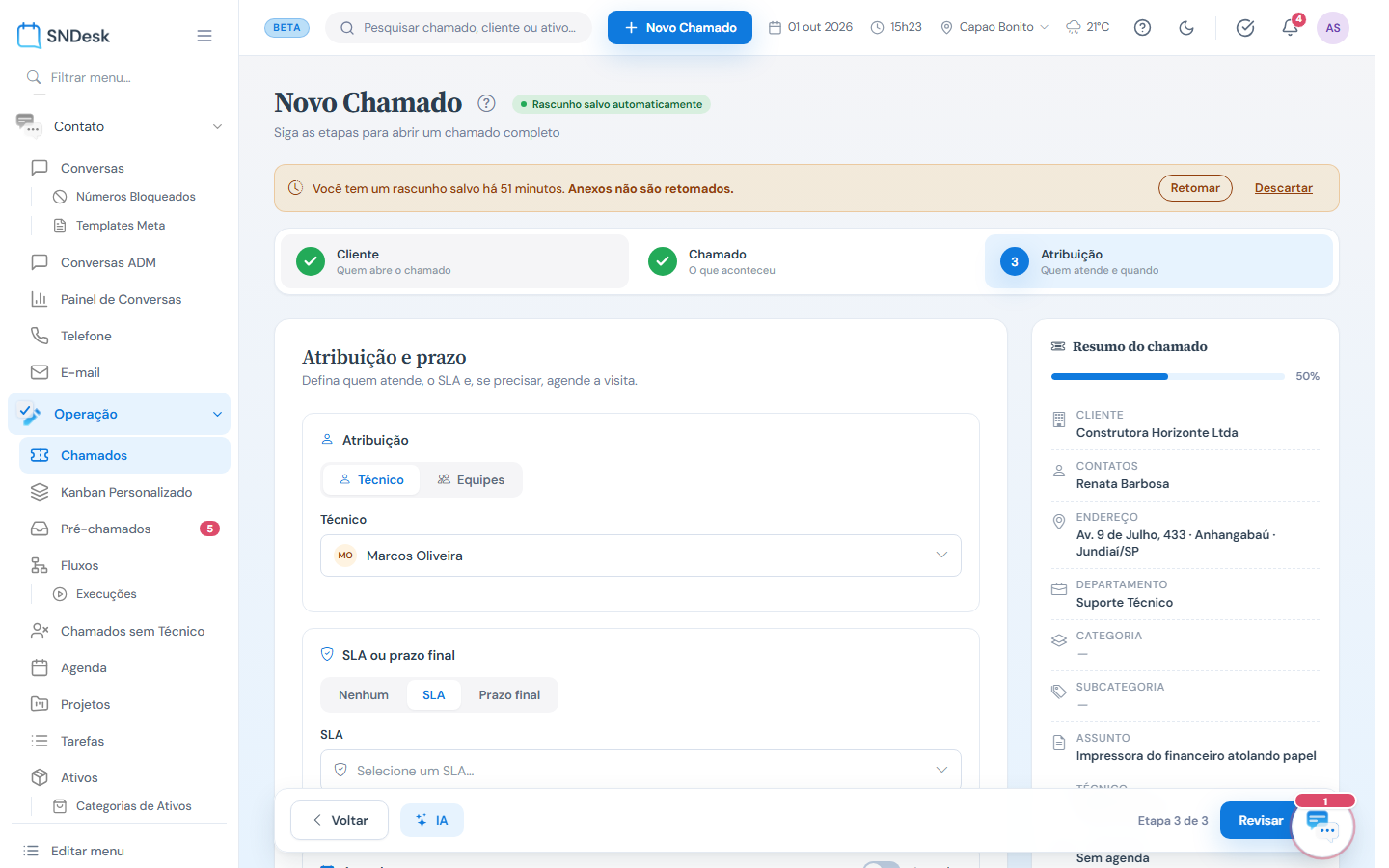
Task: Open notifications bell icon
Action: pyautogui.click(x=1291, y=27)
